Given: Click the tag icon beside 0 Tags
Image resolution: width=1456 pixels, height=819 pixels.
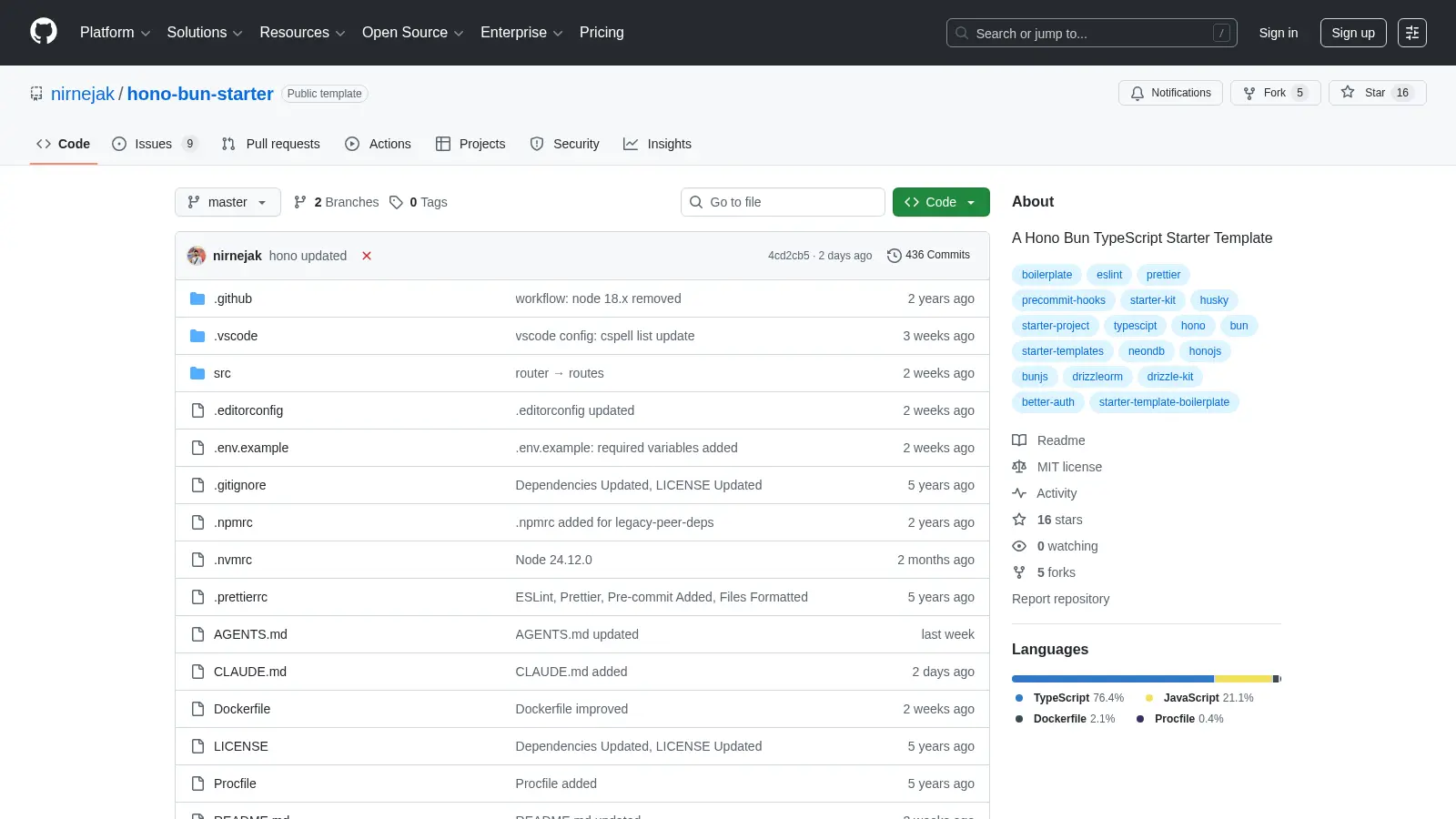Looking at the screenshot, I should point(396,202).
